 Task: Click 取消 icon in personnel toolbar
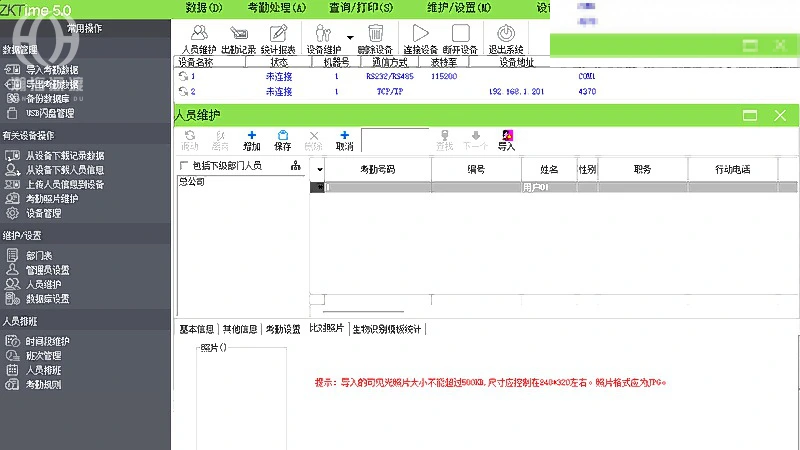click(x=344, y=141)
